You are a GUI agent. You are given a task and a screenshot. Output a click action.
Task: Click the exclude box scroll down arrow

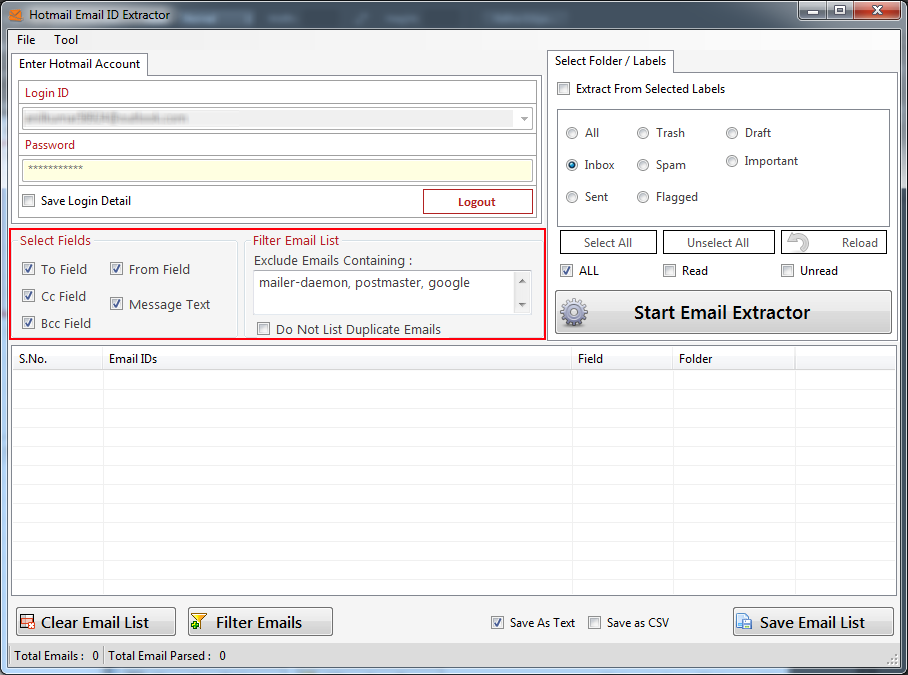click(x=522, y=305)
